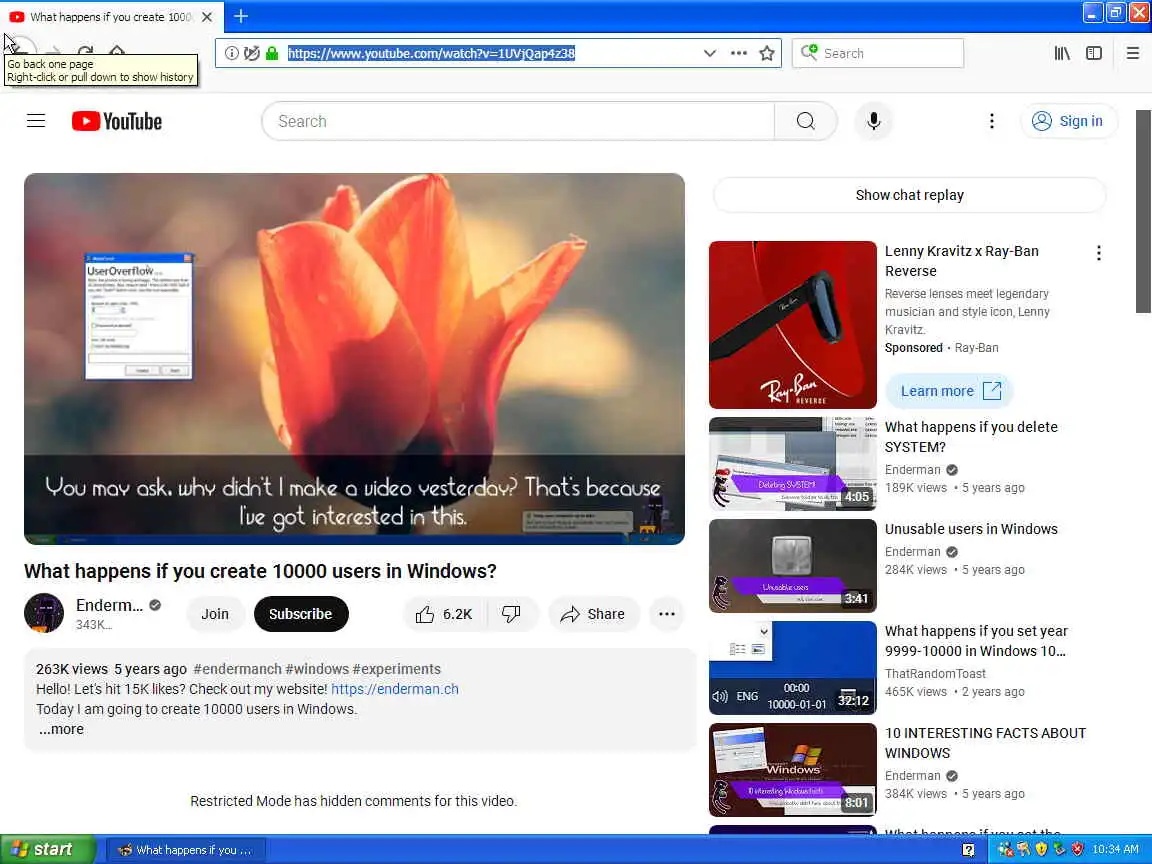Go to Firefox home page
The width and height of the screenshot is (1152, 864).
tap(117, 50)
